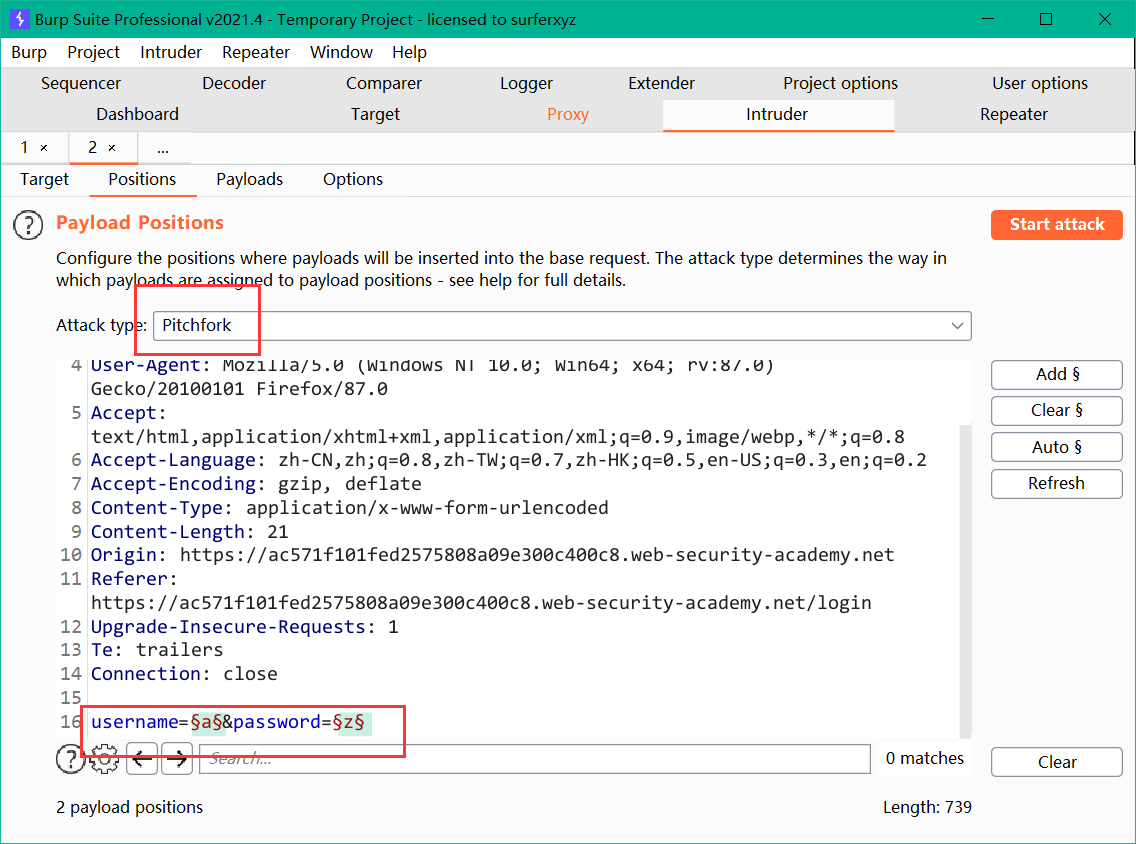
Task: Click into the Search field
Action: 535,759
